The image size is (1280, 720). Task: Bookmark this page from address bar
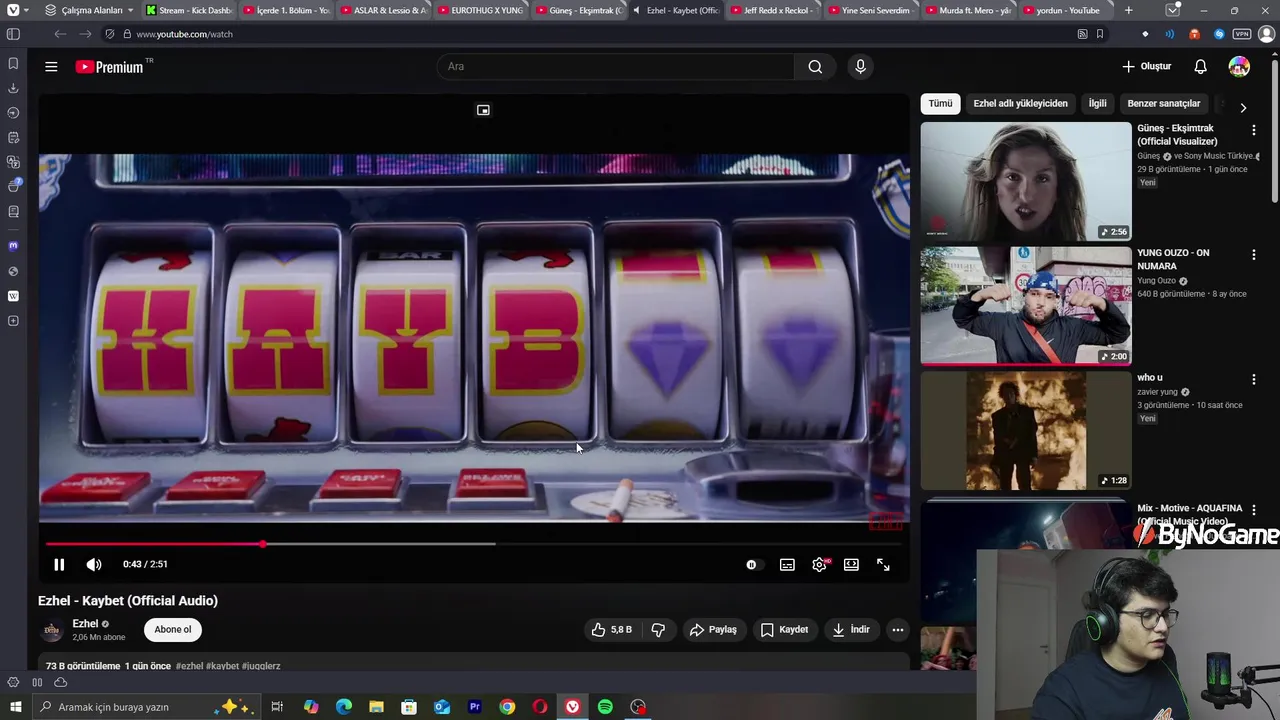click(1100, 34)
